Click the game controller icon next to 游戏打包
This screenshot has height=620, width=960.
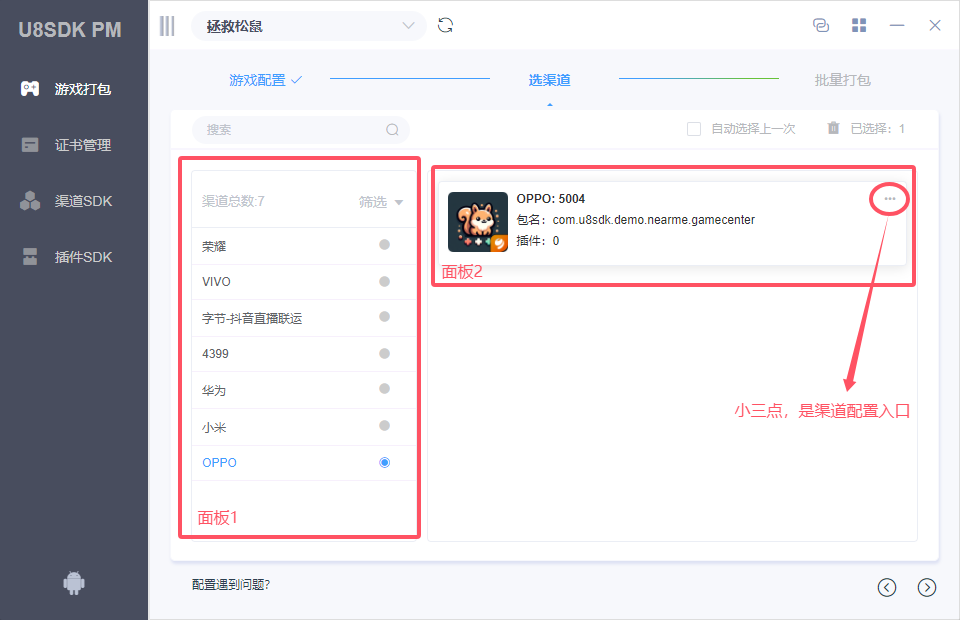30,89
